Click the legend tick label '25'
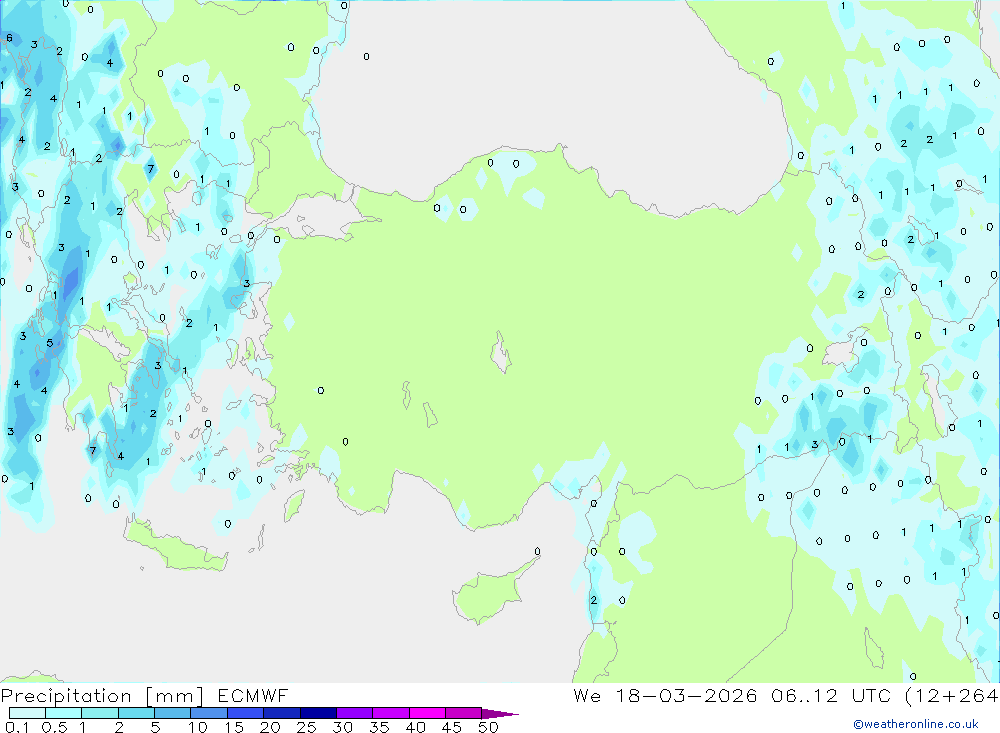The width and height of the screenshot is (1000, 733). click(306, 727)
